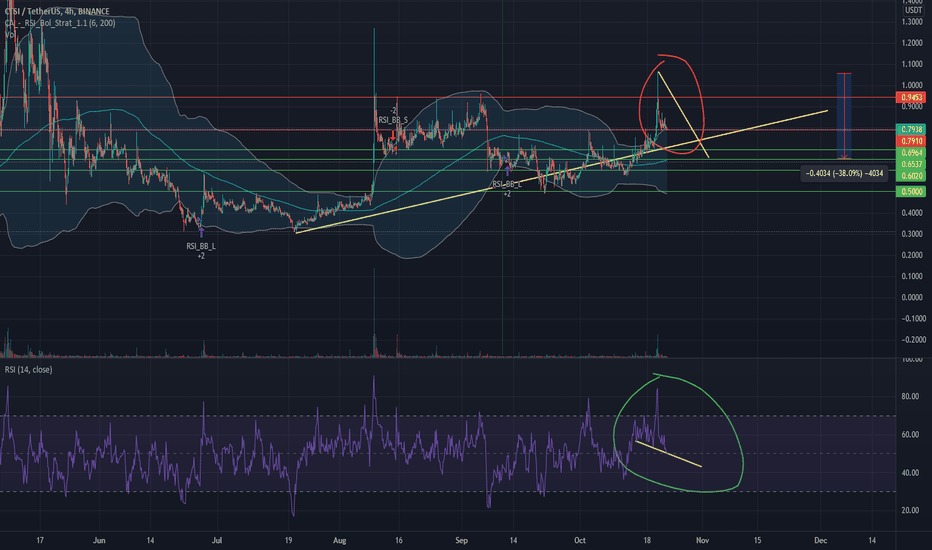Click the 20.00 RSI axis tick
932x550 pixels.
910,511
